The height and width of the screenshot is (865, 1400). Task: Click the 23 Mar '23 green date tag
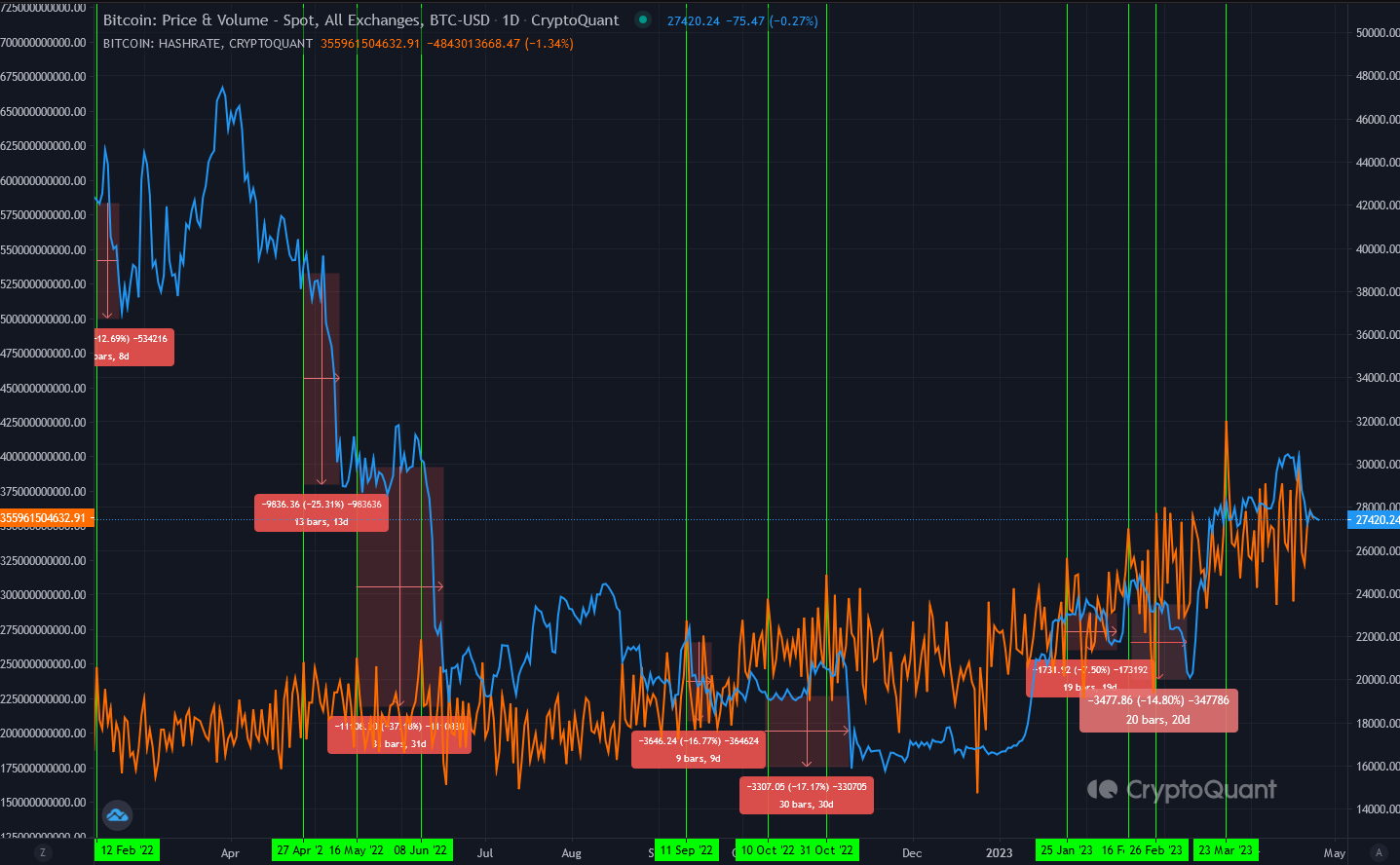pyautogui.click(x=1225, y=849)
